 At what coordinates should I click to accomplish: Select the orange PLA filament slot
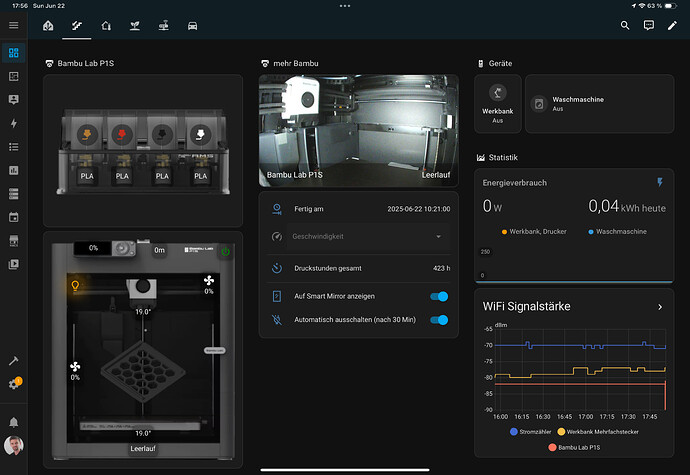[x=87, y=134]
